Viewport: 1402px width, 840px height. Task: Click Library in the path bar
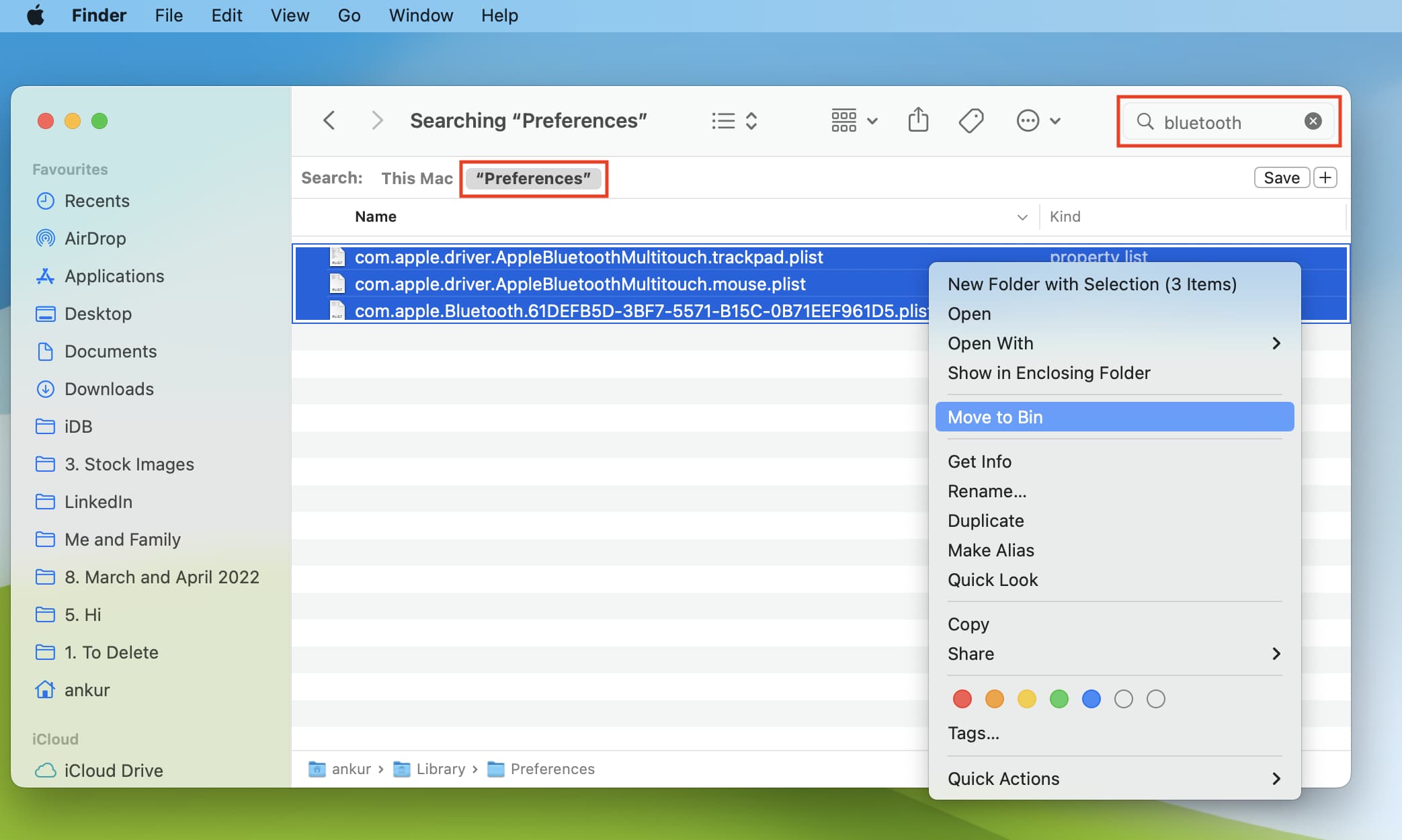point(430,769)
